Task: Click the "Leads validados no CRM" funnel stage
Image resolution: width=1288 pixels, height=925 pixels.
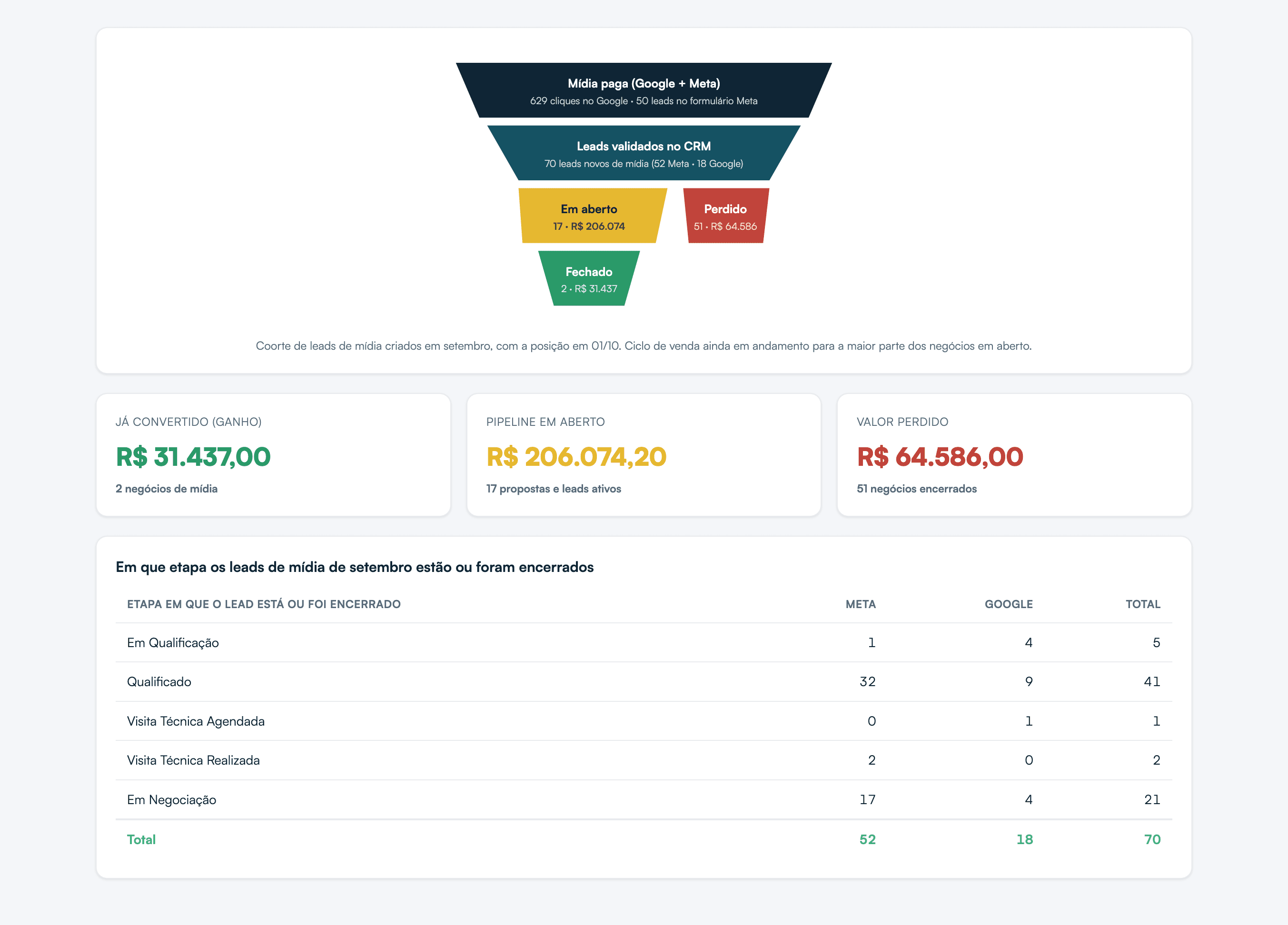Action: coord(644,153)
